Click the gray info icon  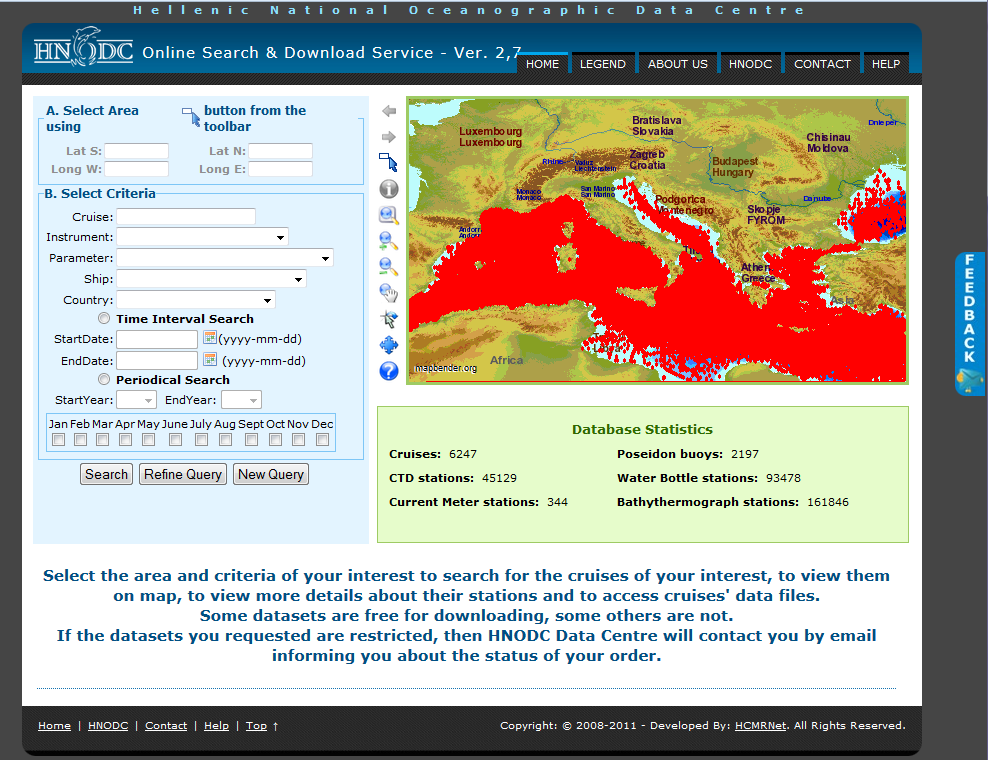click(389, 188)
